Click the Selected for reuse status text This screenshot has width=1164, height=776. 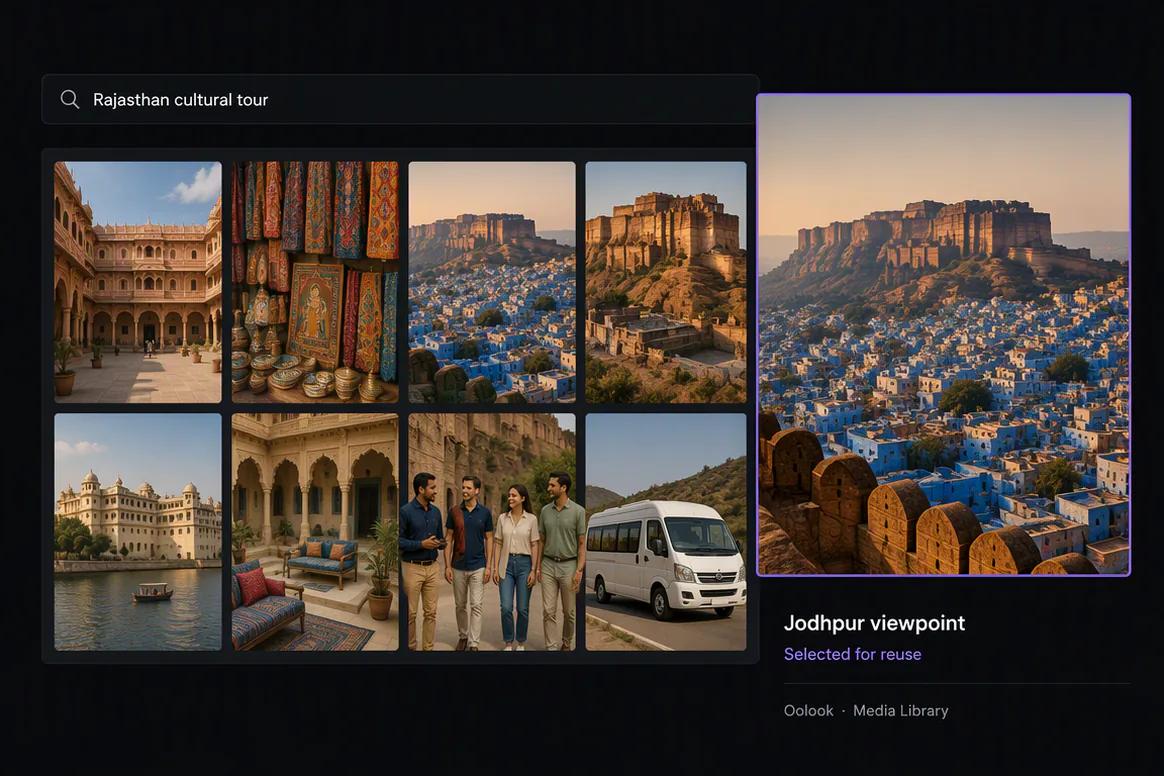click(852, 654)
